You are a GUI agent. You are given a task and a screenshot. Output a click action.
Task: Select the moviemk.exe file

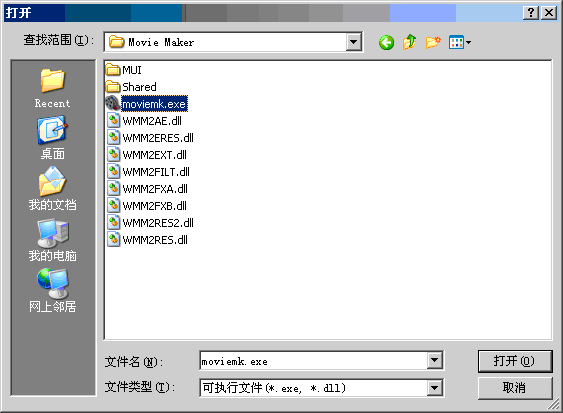(146, 104)
